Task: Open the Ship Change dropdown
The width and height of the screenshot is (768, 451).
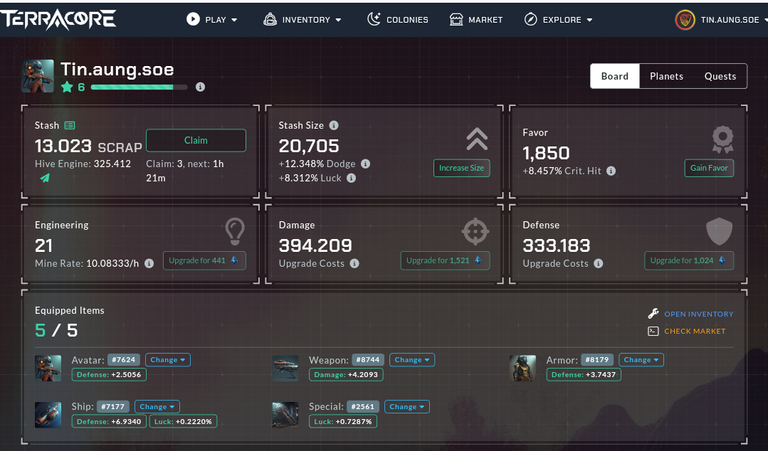Action: (x=157, y=407)
